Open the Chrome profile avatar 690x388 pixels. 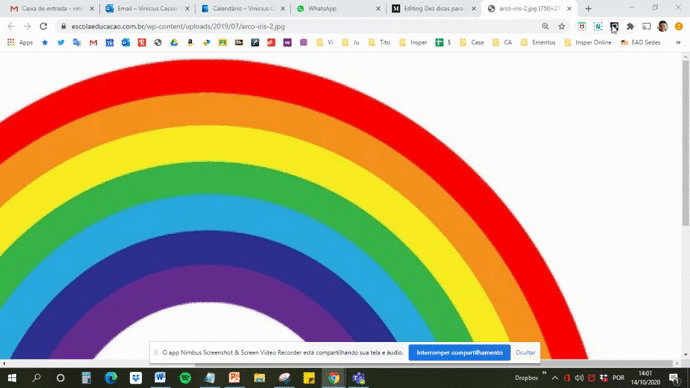click(x=663, y=26)
